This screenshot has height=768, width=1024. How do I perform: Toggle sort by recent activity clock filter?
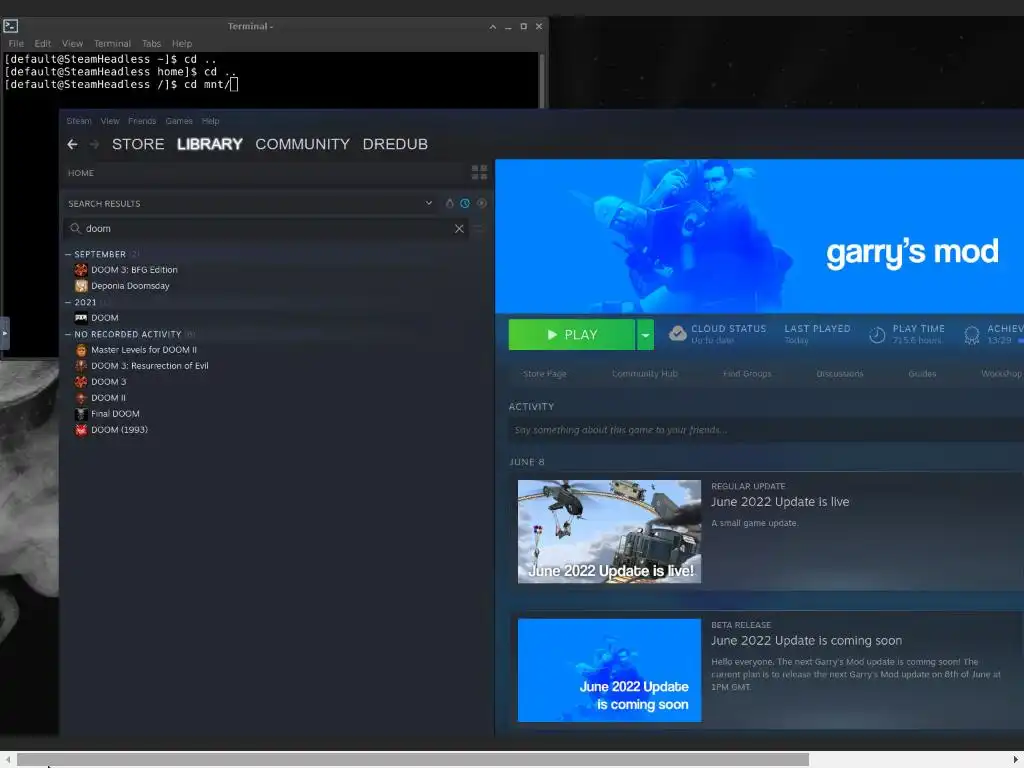point(465,203)
